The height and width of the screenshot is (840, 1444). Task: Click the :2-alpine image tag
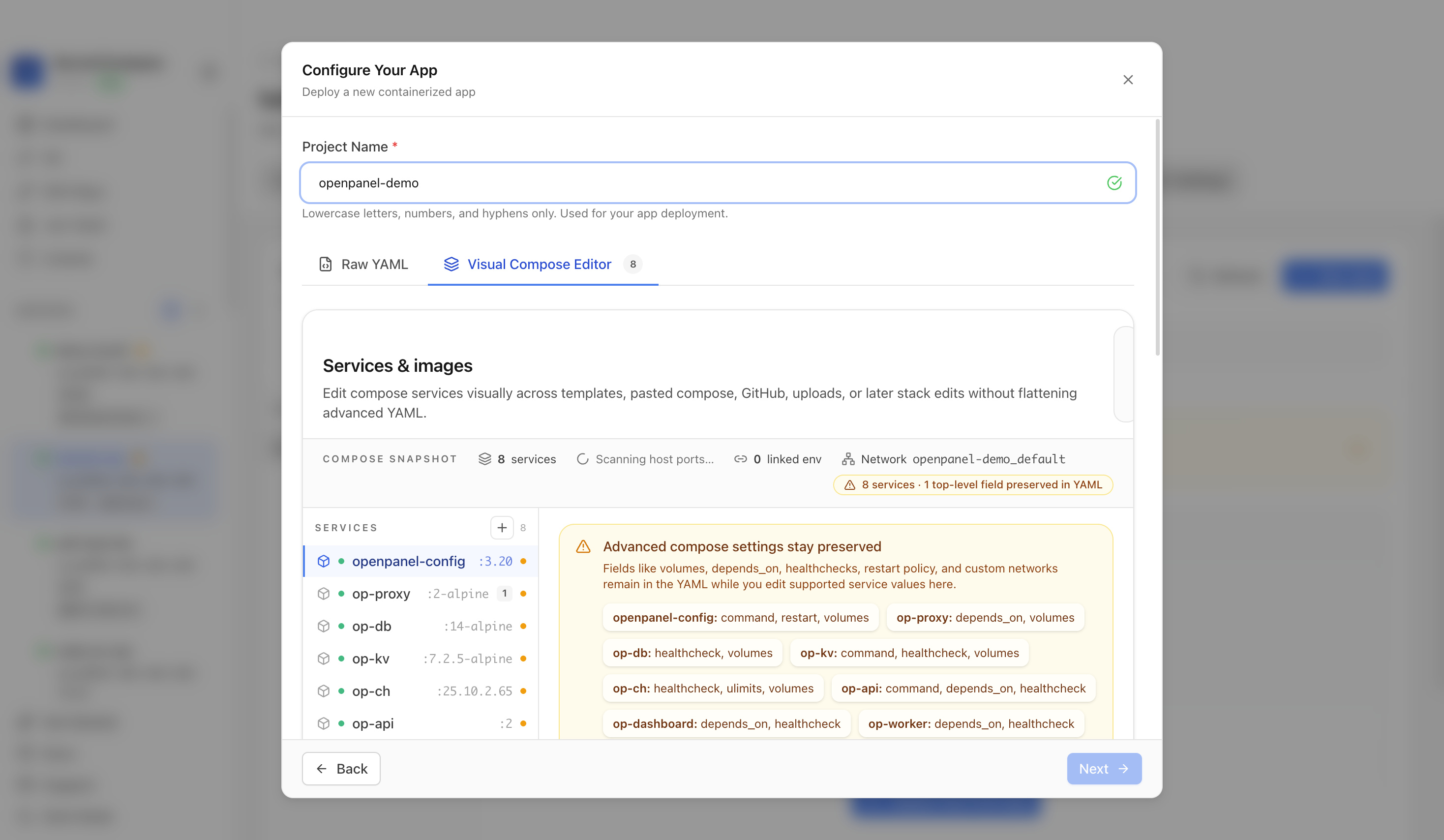click(x=457, y=594)
